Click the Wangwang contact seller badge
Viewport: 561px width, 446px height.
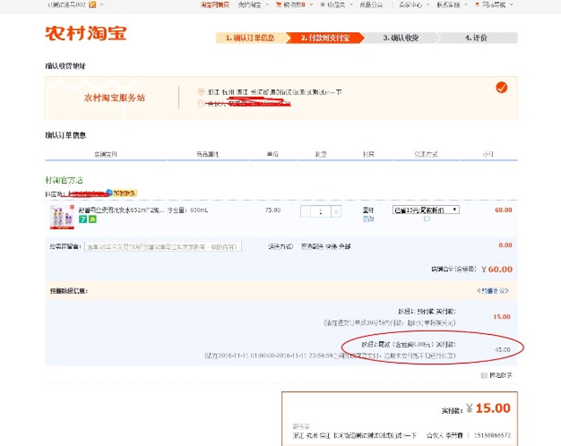coord(122,193)
